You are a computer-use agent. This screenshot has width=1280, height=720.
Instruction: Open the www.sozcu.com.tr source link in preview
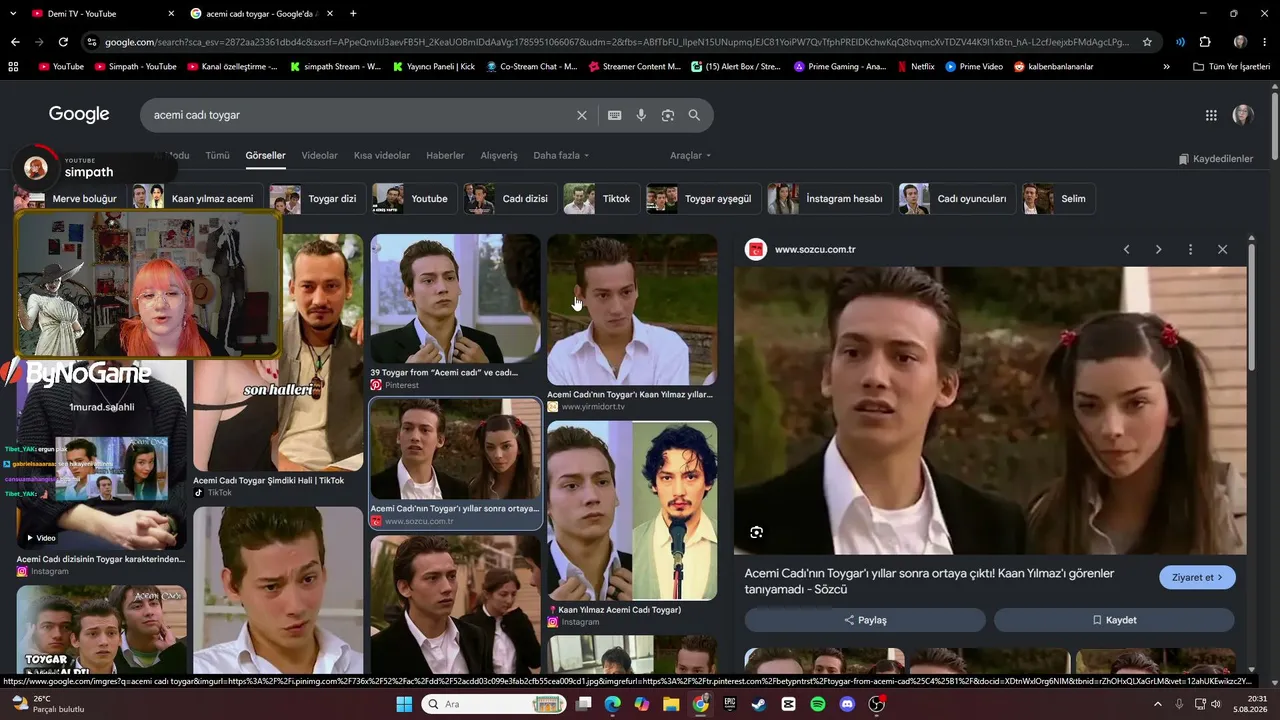point(815,249)
